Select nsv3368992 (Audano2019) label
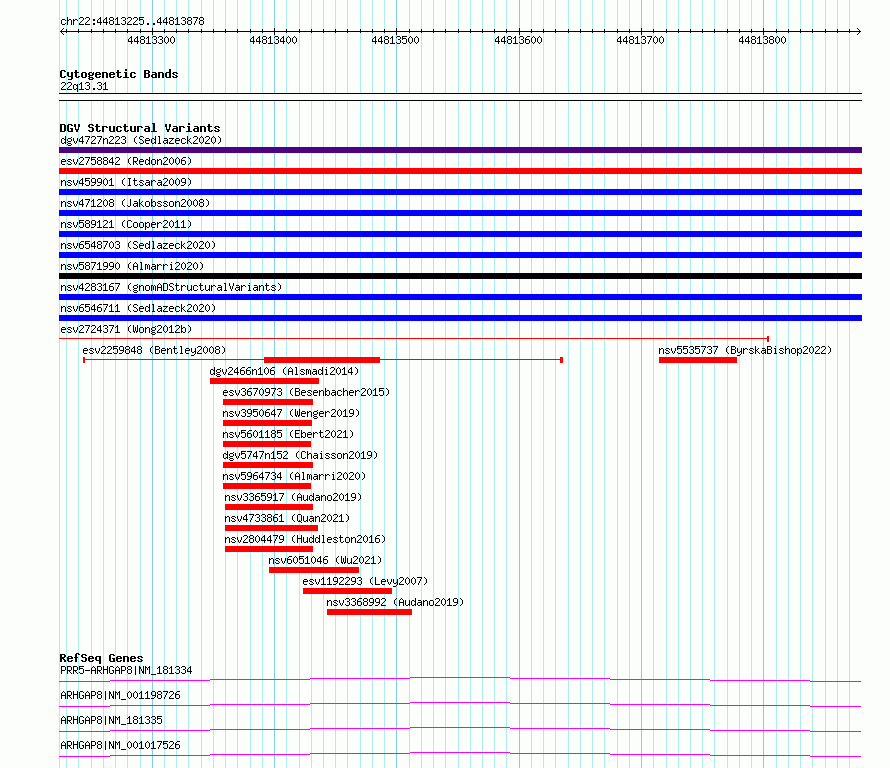Screen dimensions: 890x768 (395, 602)
